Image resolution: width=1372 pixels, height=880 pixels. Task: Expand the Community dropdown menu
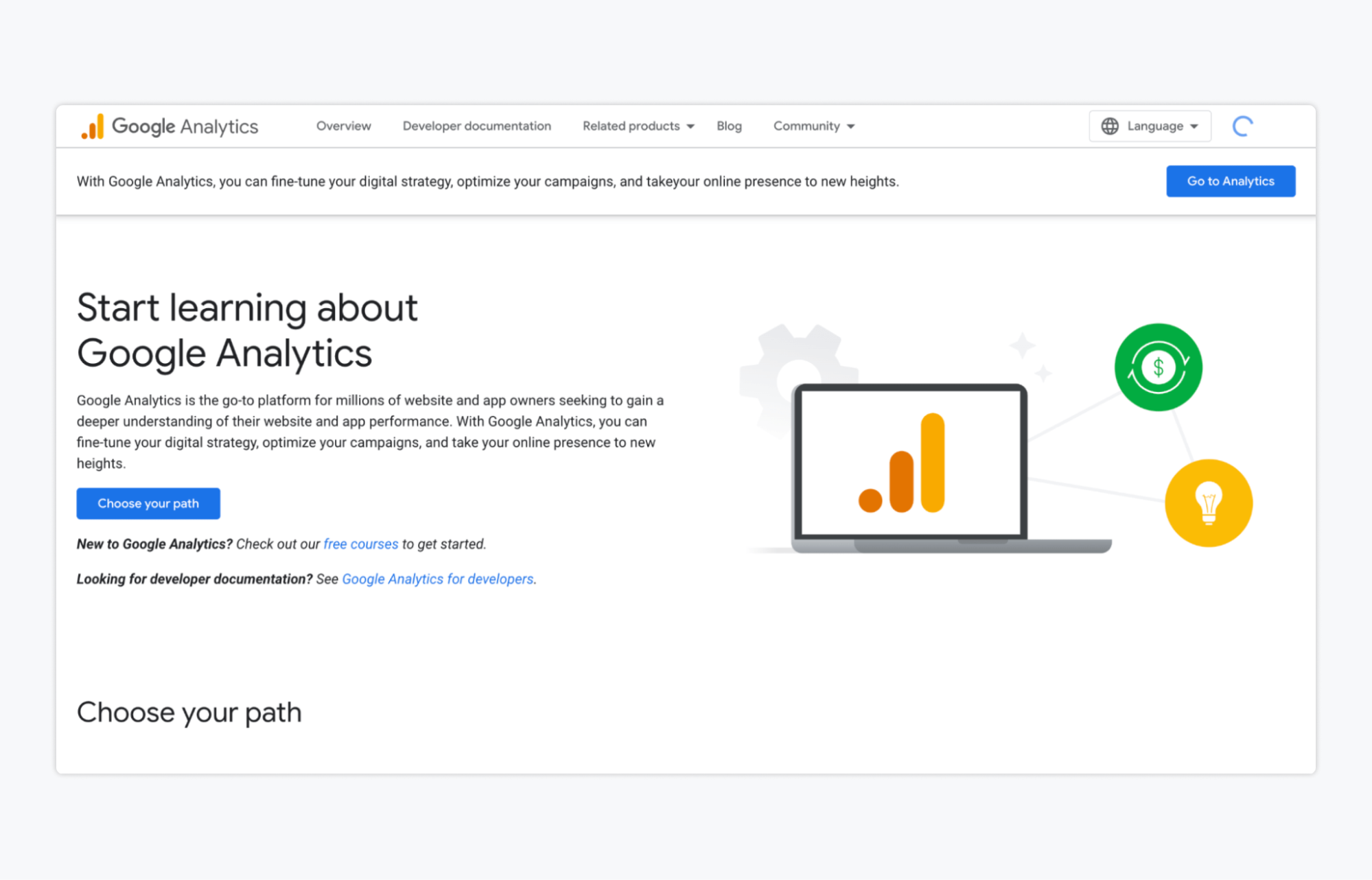814,126
